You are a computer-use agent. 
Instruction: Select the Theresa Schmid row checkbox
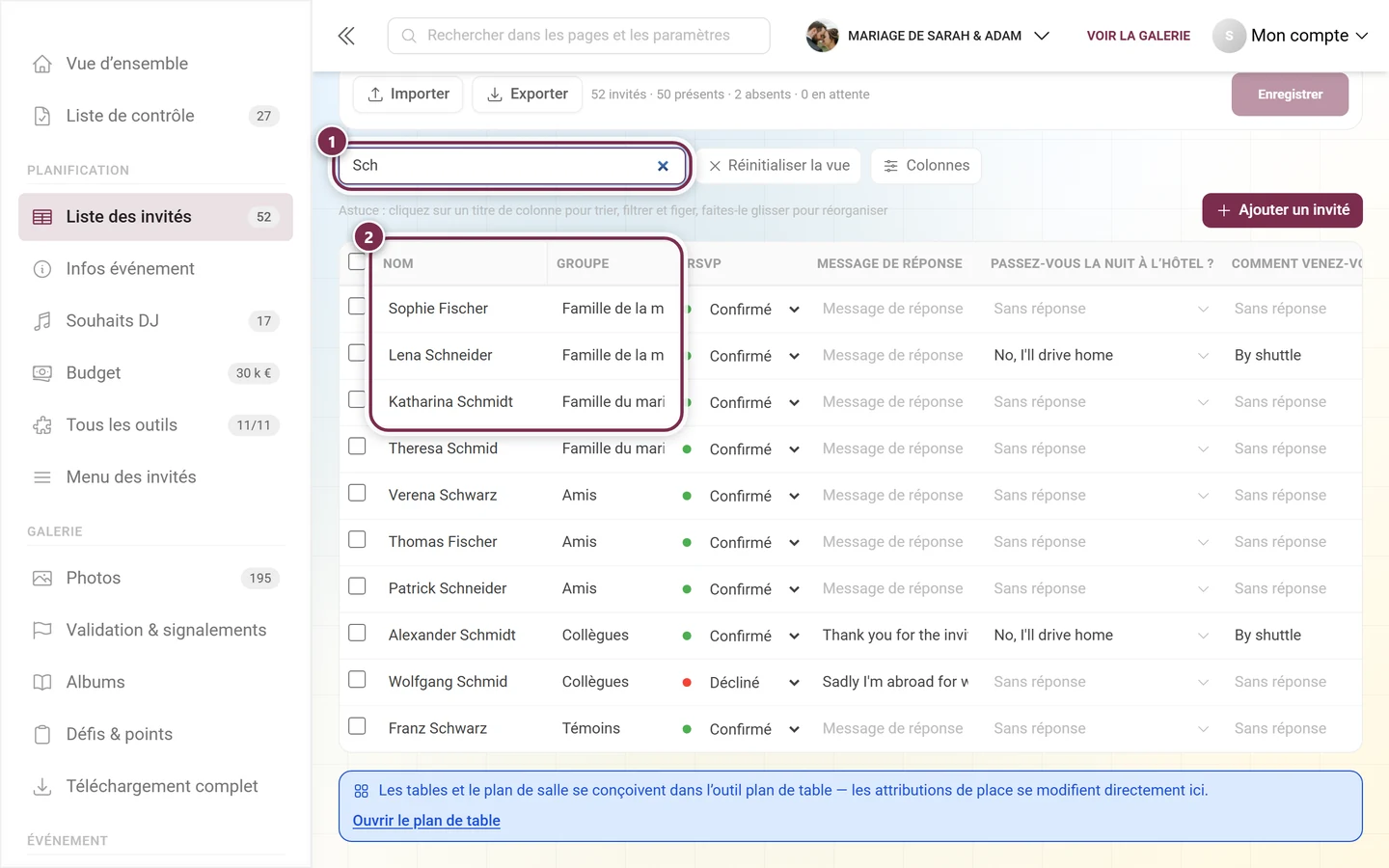click(357, 447)
